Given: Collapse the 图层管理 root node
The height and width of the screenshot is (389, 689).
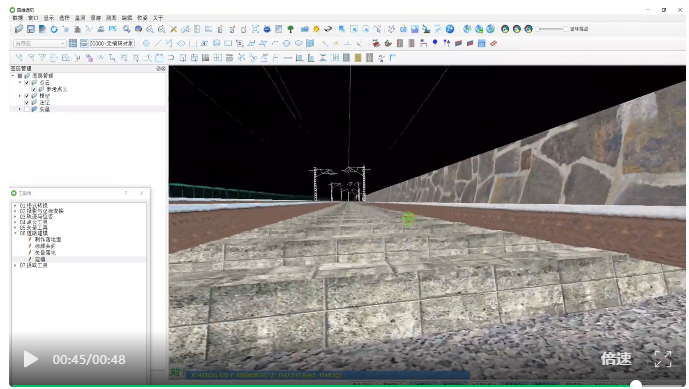Looking at the screenshot, I should 13,76.
